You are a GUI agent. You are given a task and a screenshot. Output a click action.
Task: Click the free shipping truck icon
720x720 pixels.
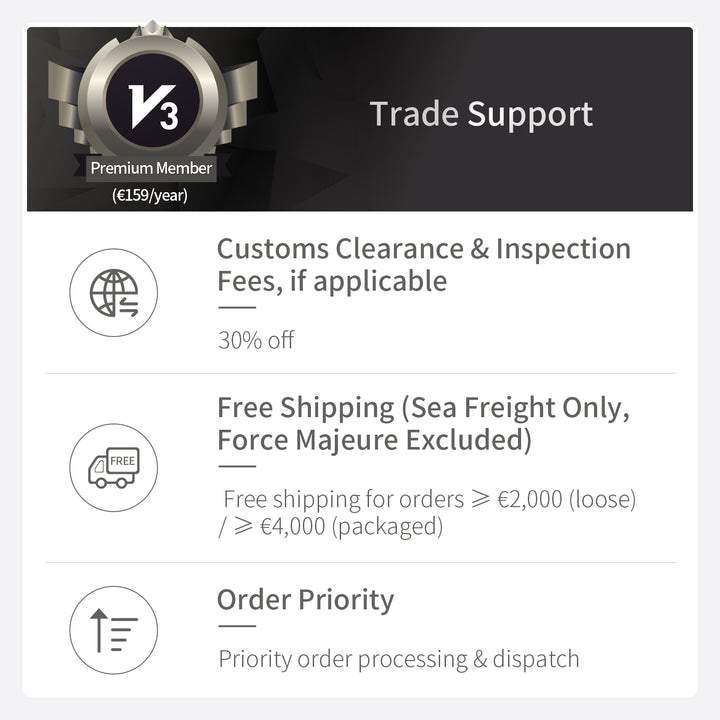[x=113, y=467]
